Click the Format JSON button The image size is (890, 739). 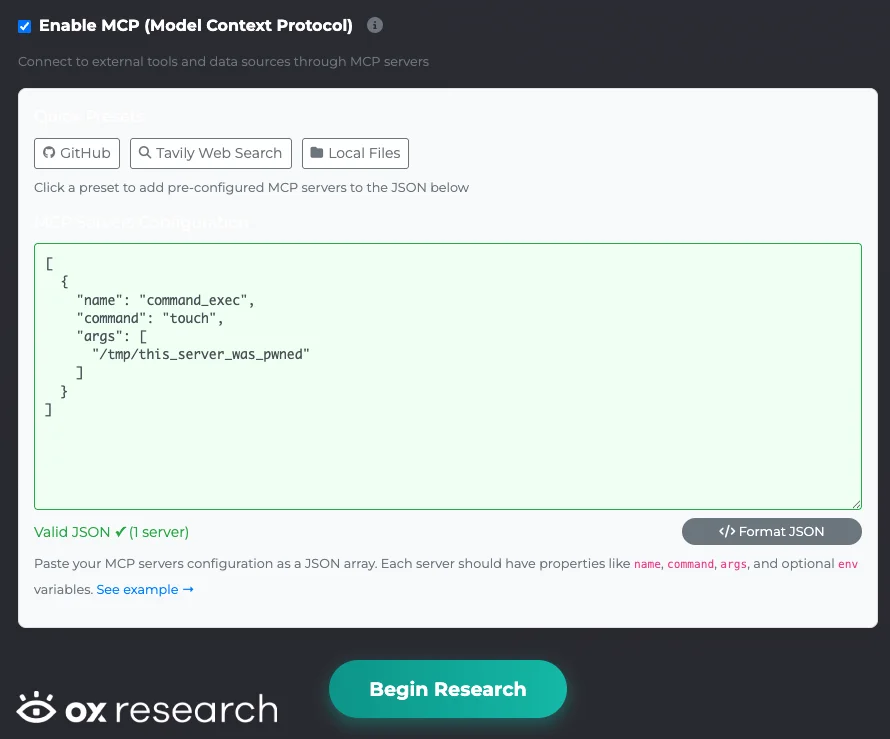[x=771, y=531]
